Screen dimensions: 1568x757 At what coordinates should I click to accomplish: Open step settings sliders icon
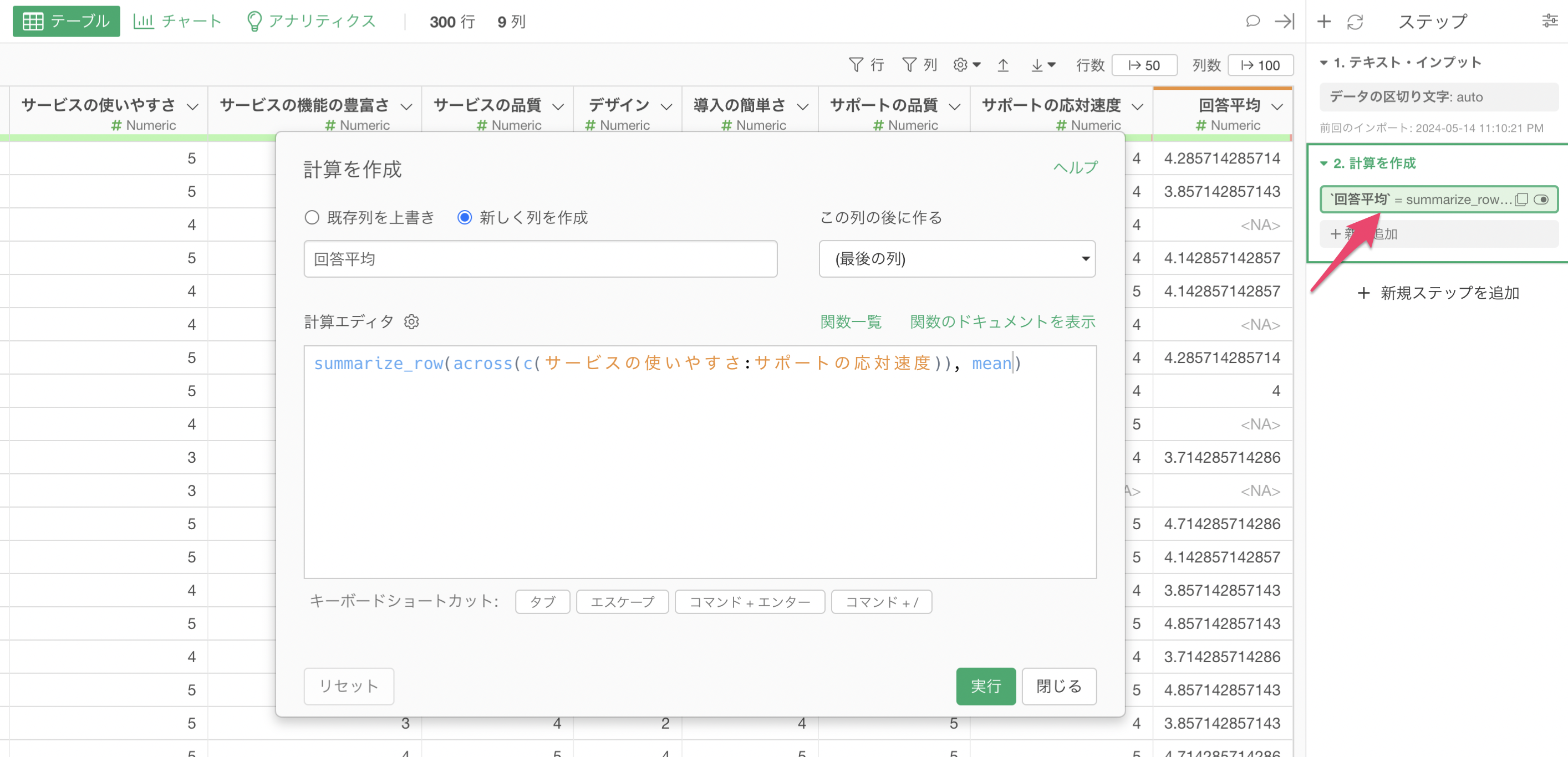point(1550,21)
